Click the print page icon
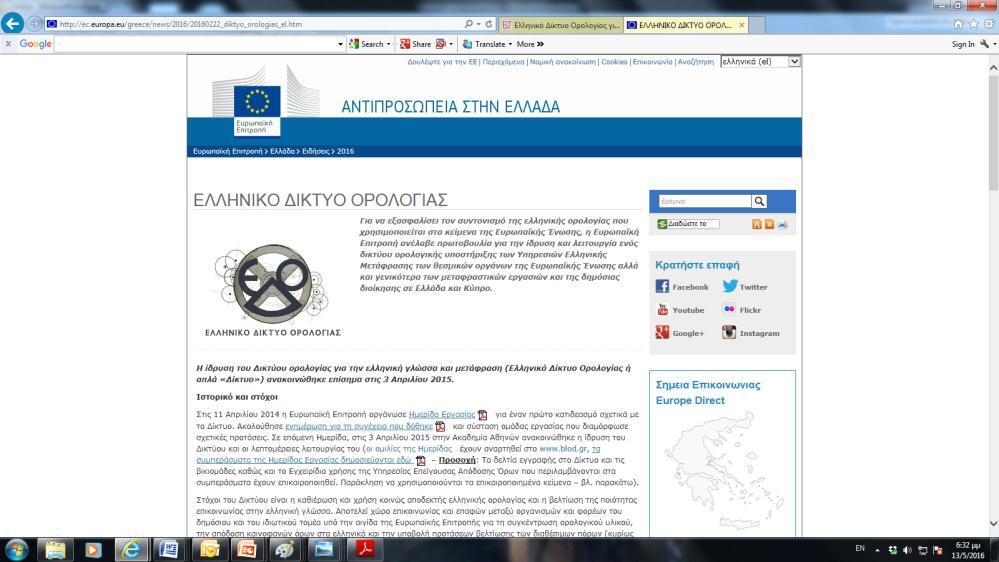This screenshot has width=999, height=562. pos(782,224)
